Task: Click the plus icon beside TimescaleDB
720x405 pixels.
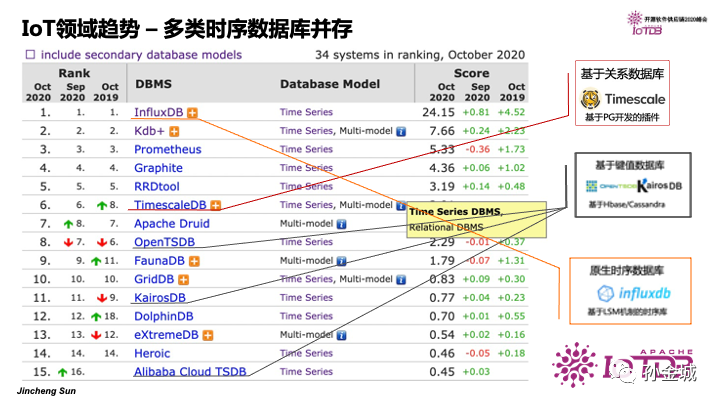Action: pyautogui.click(x=215, y=205)
